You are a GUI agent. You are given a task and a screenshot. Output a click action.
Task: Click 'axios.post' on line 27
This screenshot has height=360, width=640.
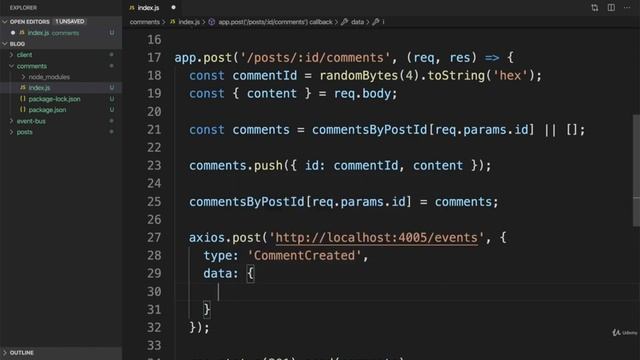point(224,238)
